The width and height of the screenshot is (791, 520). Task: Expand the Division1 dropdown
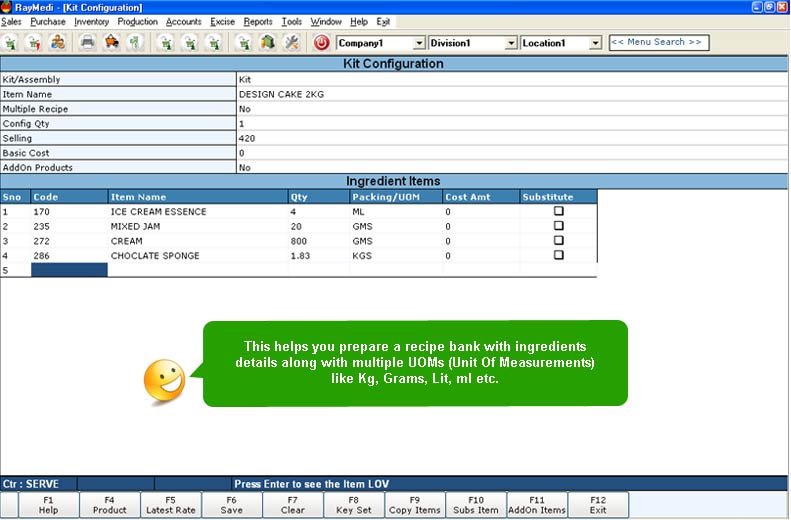point(511,43)
